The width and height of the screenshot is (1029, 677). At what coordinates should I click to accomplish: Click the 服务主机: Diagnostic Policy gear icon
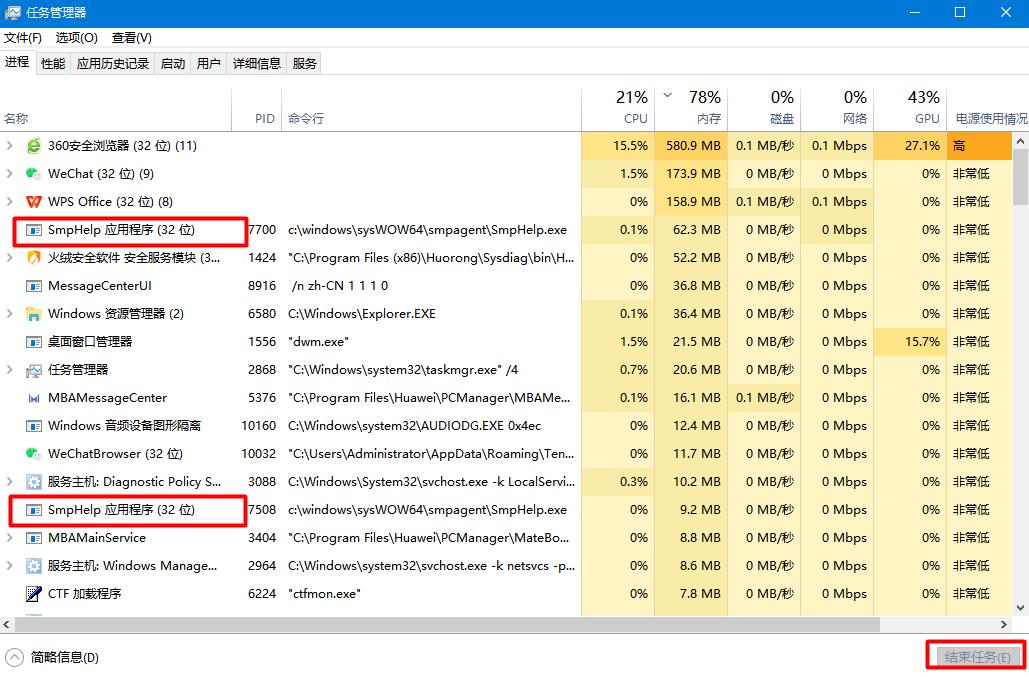tap(33, 482)
